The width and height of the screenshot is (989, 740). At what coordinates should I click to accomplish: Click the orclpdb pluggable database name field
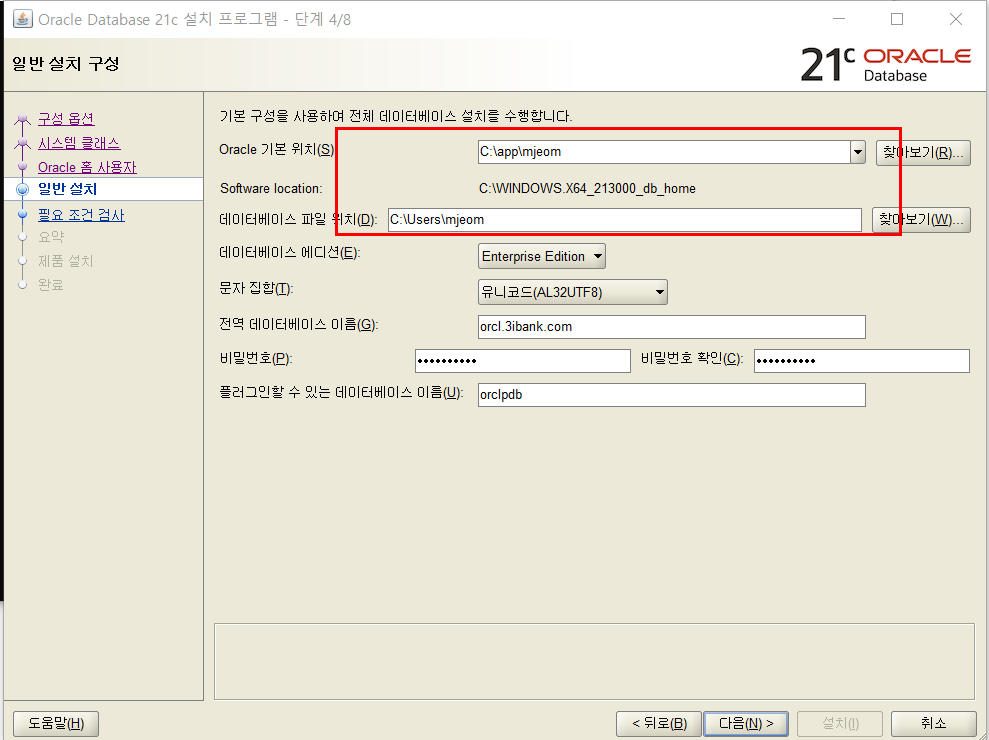(x=672, y=395)
